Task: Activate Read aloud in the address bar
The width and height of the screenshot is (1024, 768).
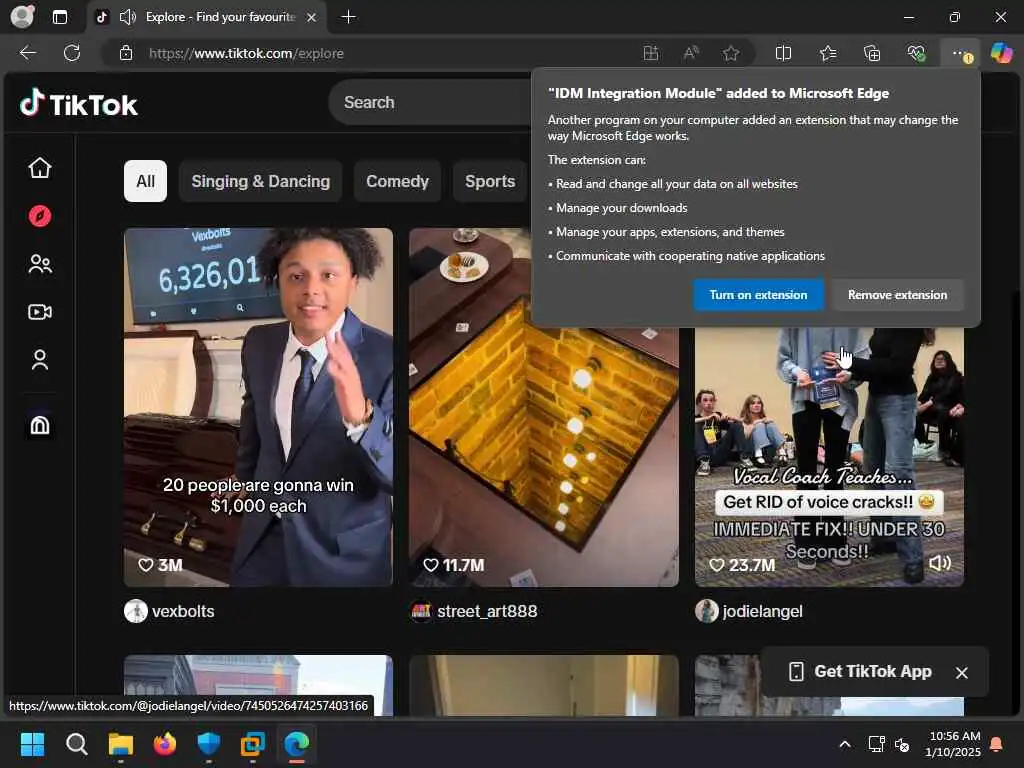Action: pyautogui.click(x=691, y=53)
